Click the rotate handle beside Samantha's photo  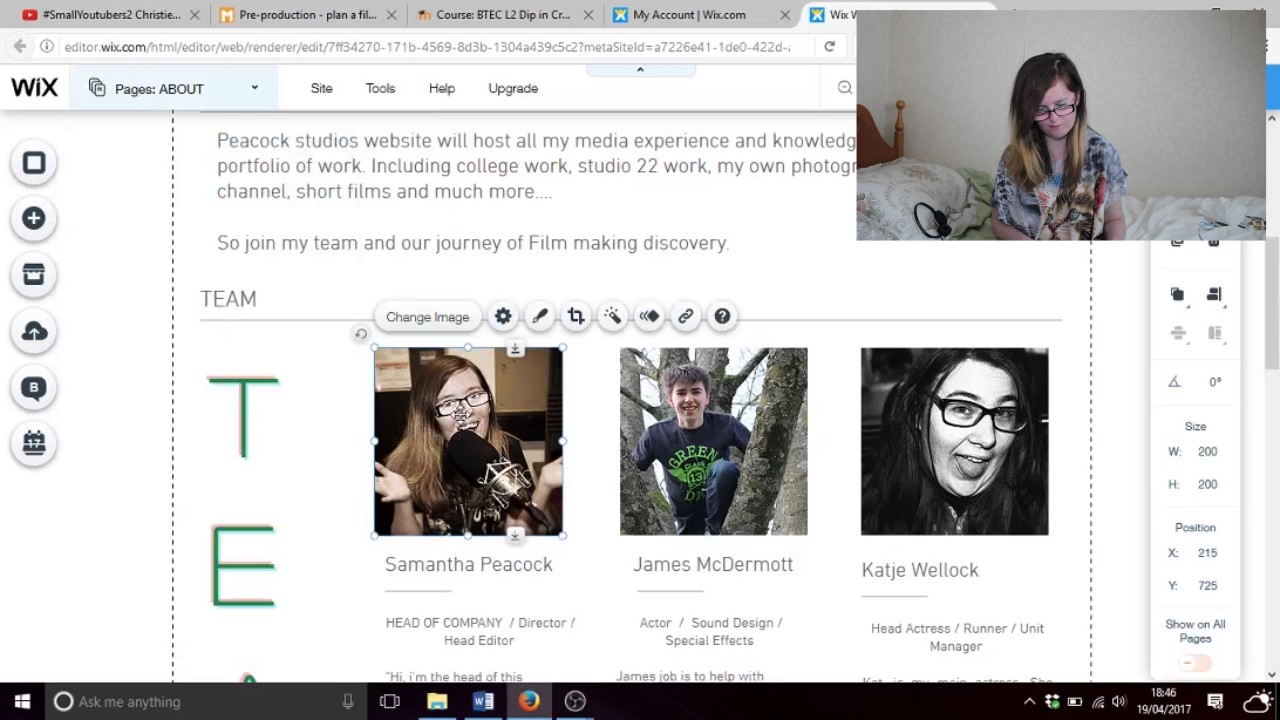[361, 334]
